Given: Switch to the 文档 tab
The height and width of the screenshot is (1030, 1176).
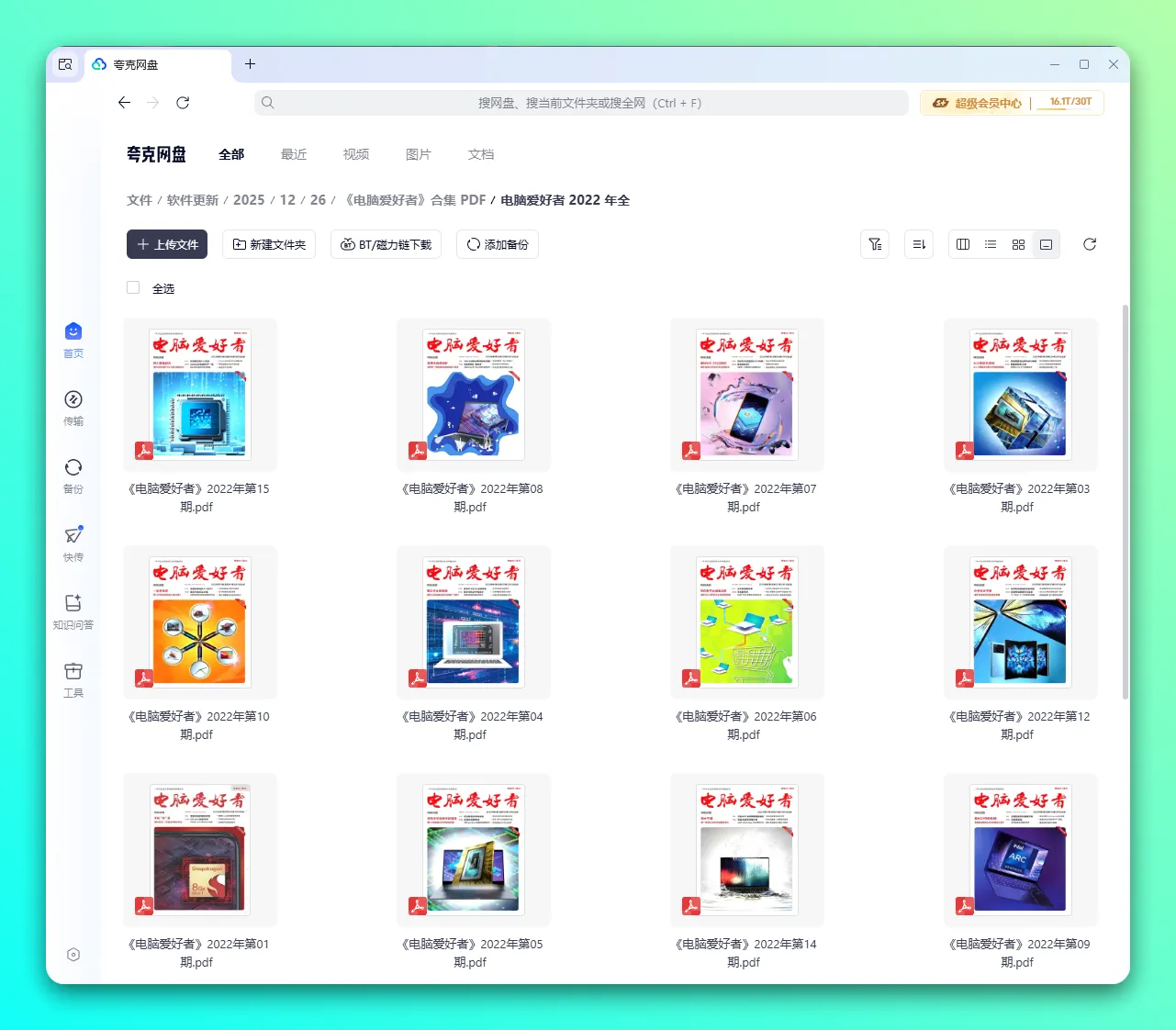Looking at the screenshot, I should pyautogui.click(x=481, y=154).
